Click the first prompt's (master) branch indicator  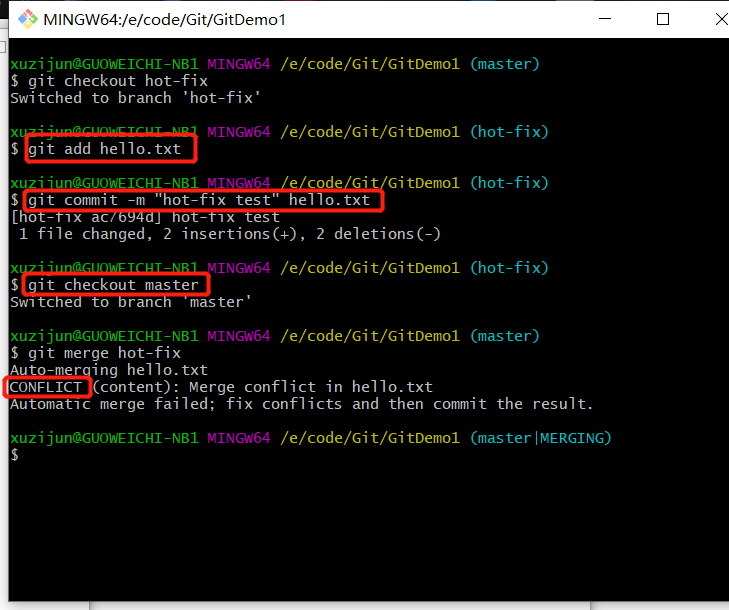(504, 64)
